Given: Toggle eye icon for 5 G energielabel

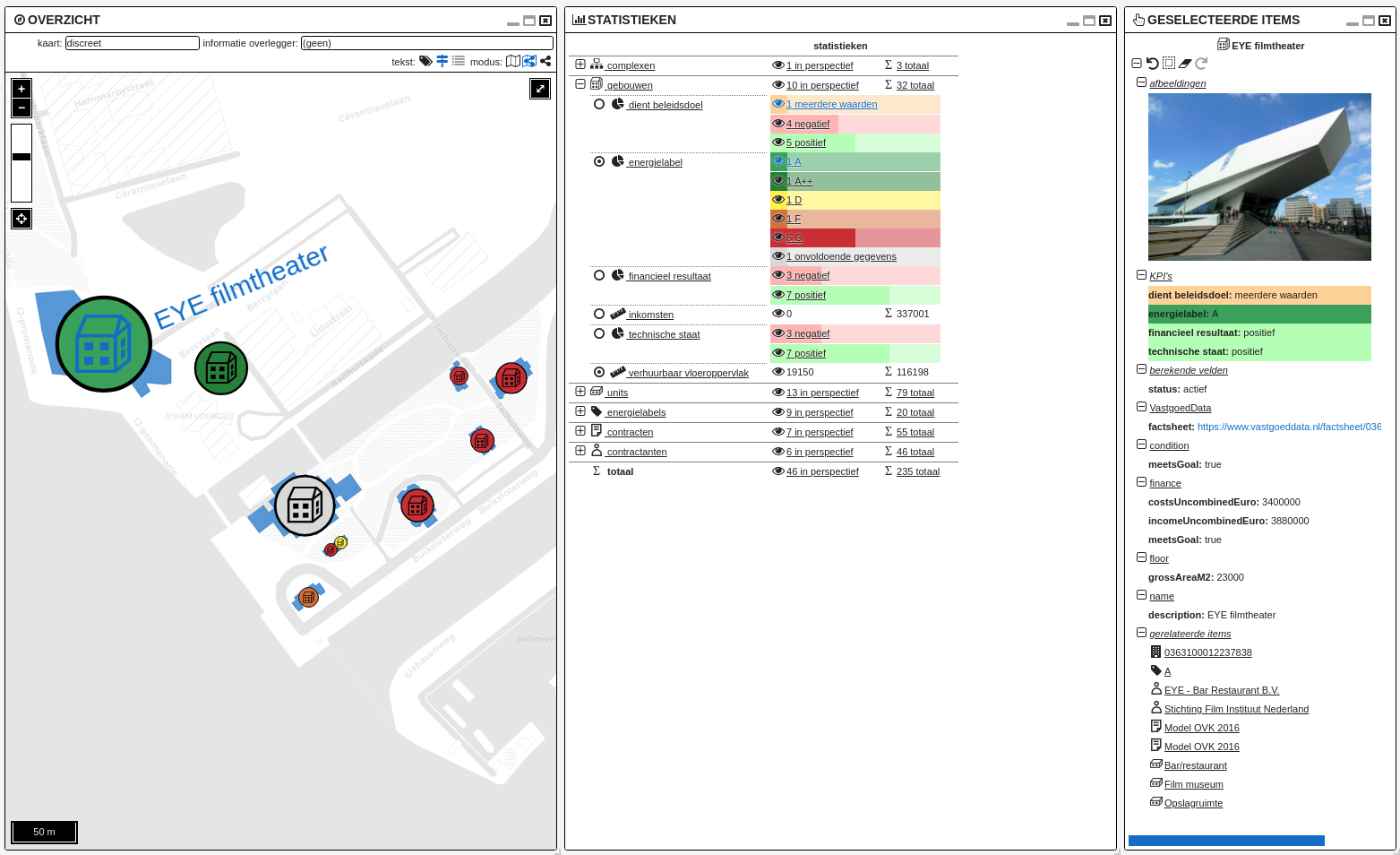Looking at the screenshot, I should (x=778, y=237).
